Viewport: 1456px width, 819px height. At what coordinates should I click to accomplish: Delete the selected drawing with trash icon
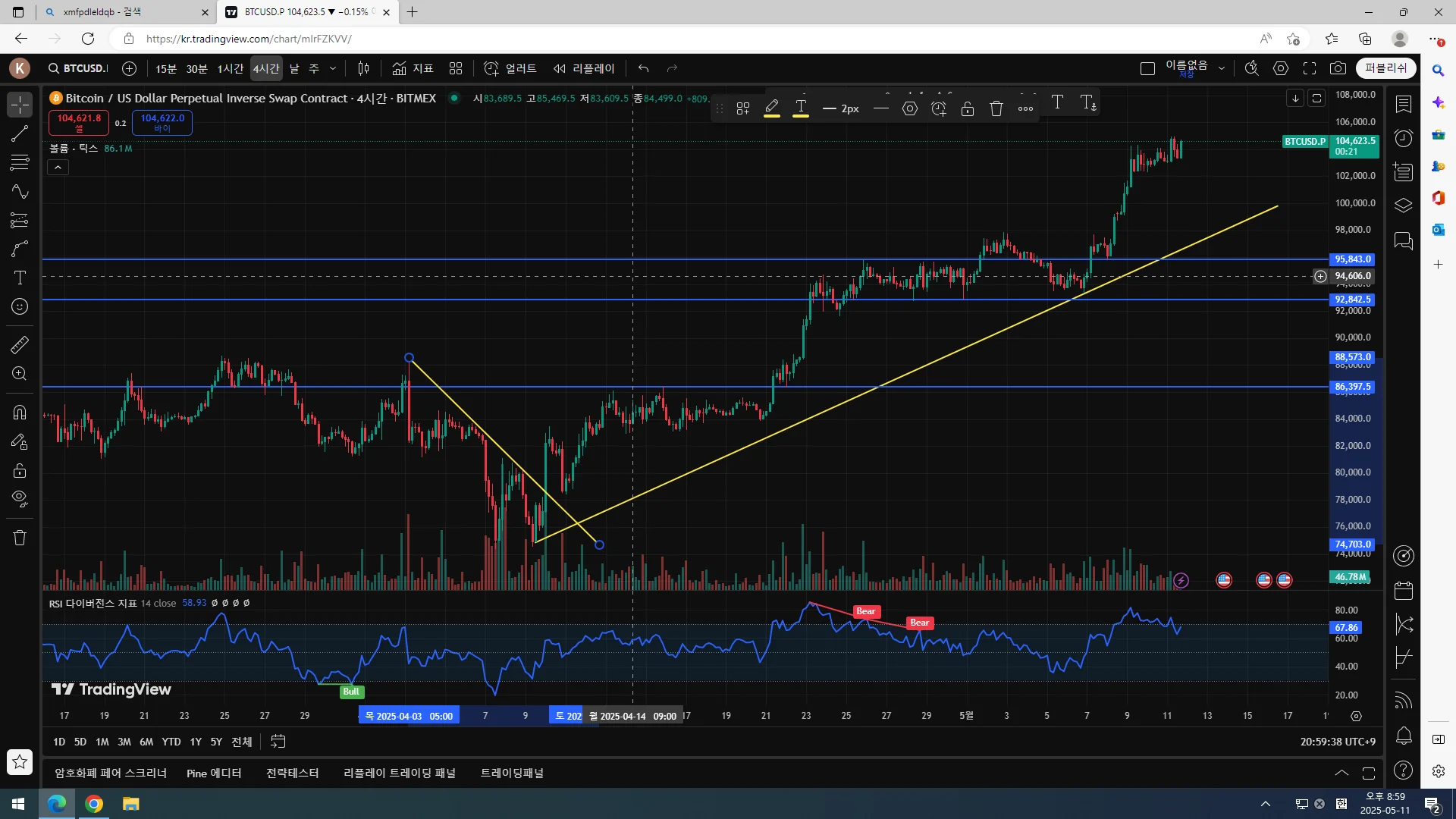[x=996, y=108]
